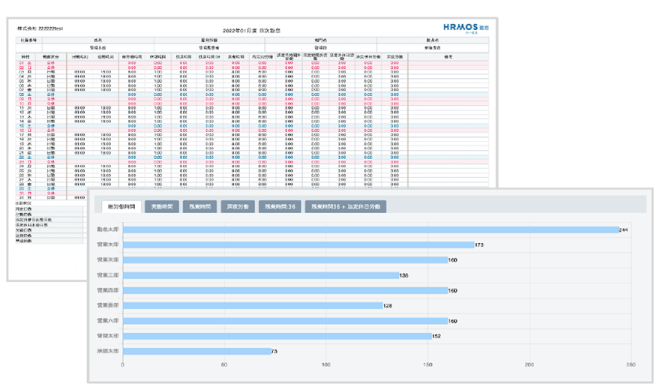Click the 日付 column header in table

[25, 57]
